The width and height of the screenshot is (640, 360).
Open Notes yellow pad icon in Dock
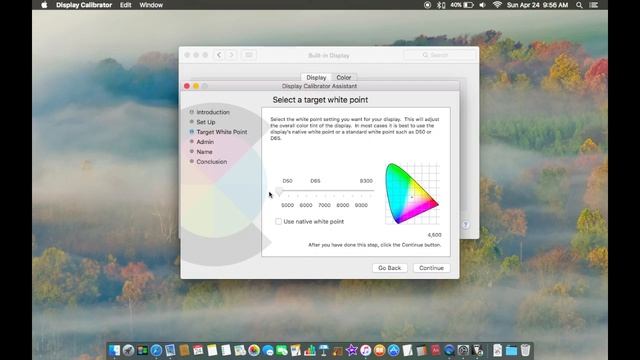(x=212, y=350)
